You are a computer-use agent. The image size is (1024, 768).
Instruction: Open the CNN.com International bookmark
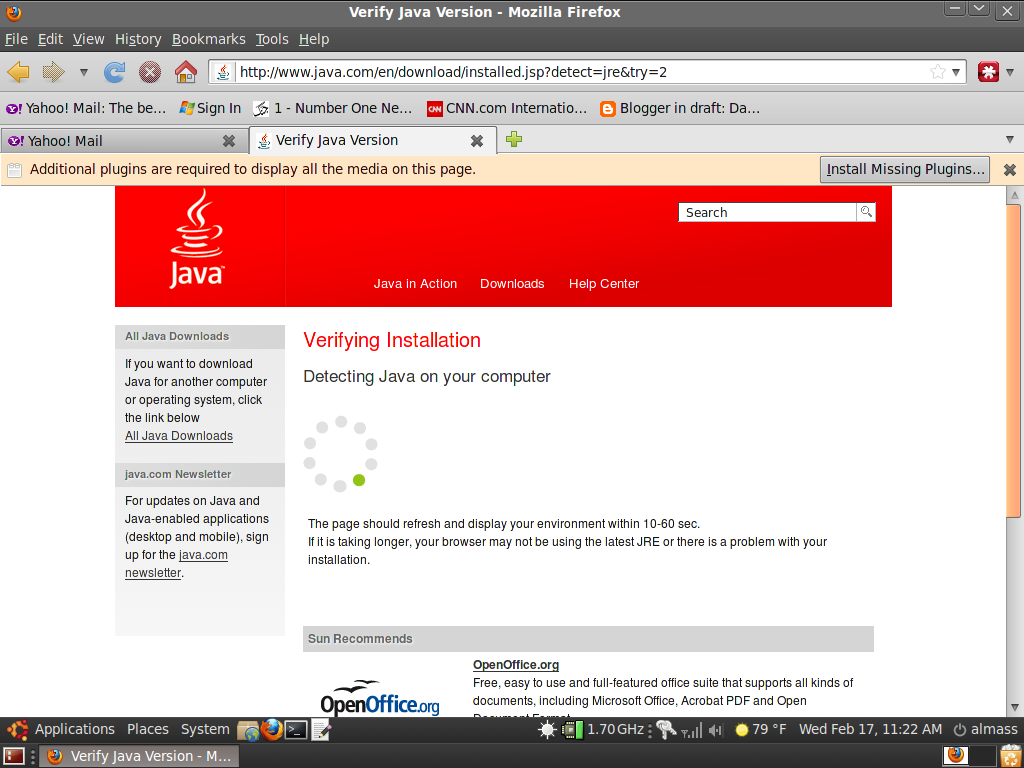(507, 108)
